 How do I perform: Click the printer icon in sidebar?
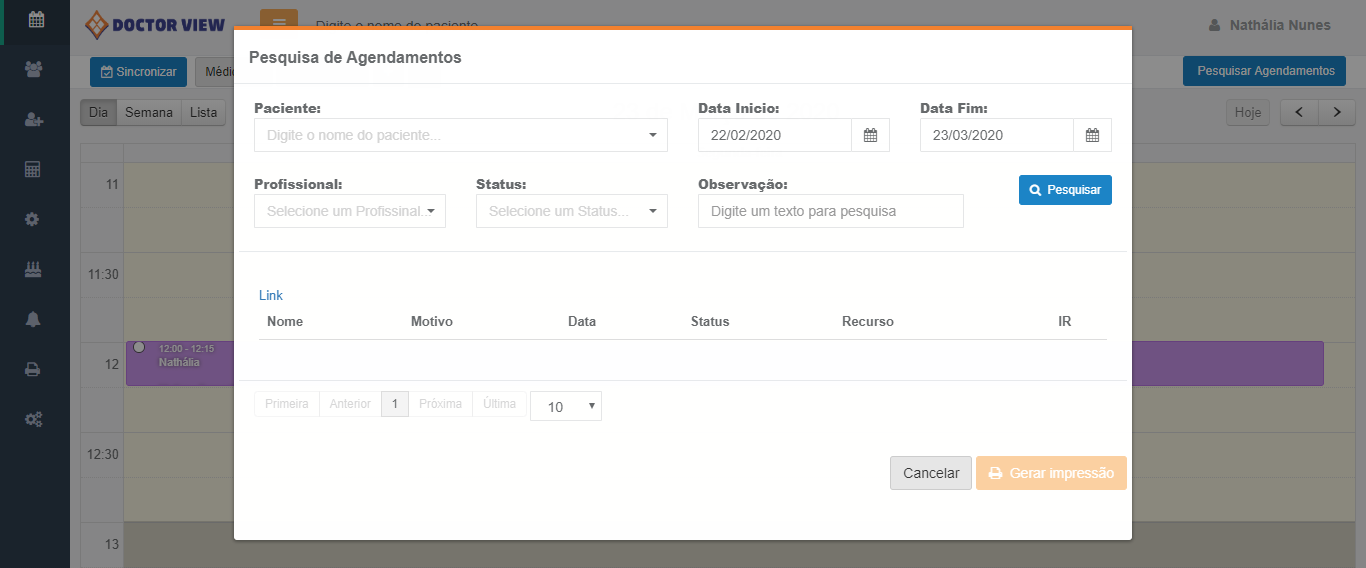pos(35,369)
